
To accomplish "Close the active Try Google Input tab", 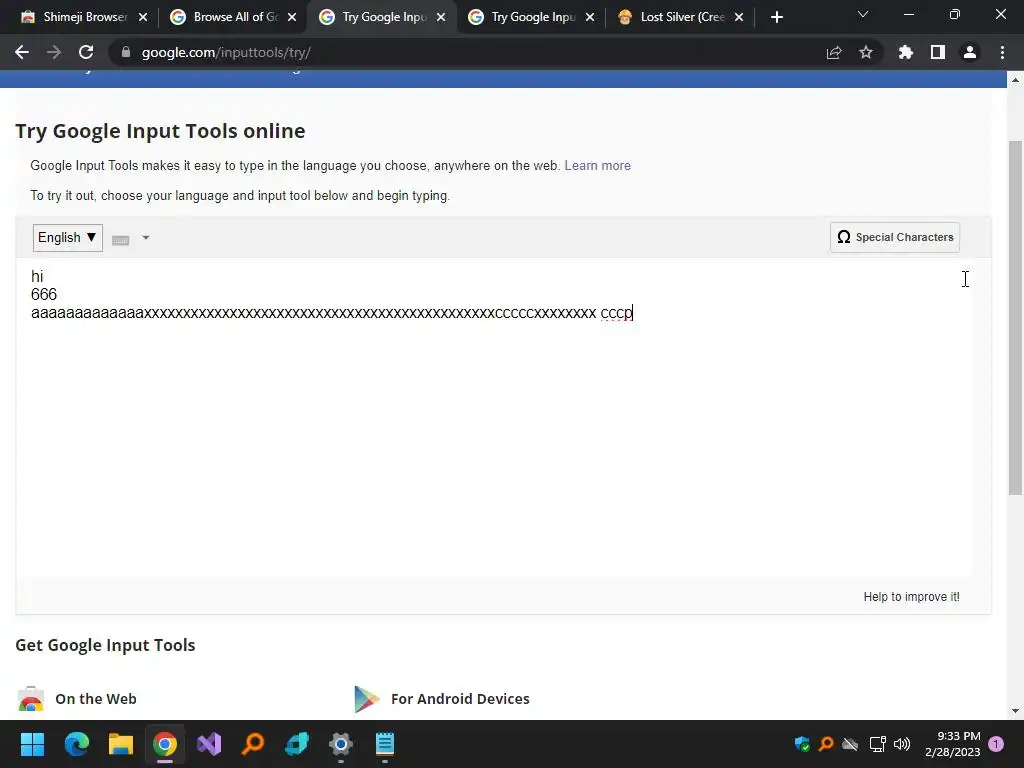I will (x=441, y=17).
